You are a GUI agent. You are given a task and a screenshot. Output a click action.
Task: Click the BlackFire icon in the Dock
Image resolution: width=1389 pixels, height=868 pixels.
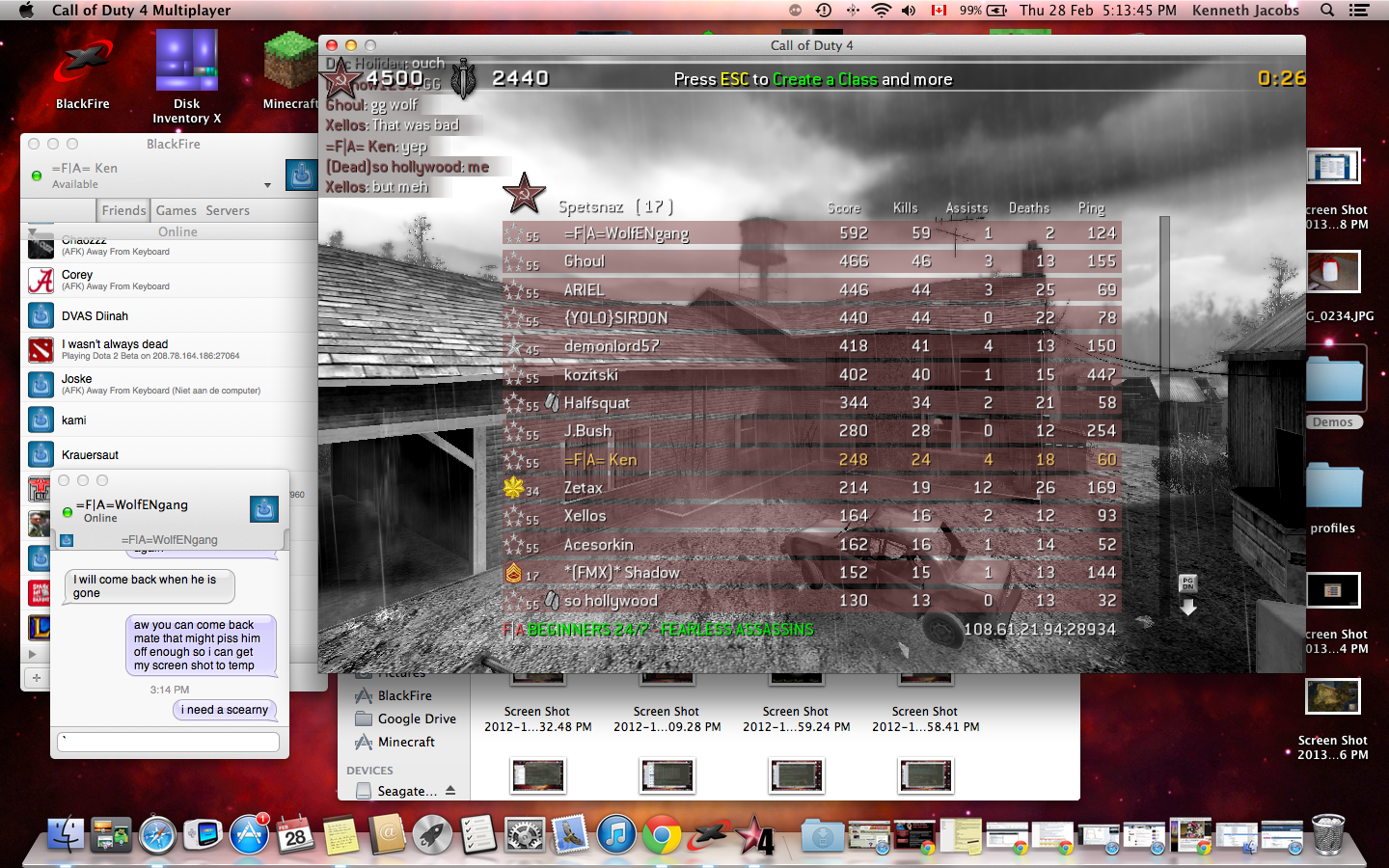(708, 835)
